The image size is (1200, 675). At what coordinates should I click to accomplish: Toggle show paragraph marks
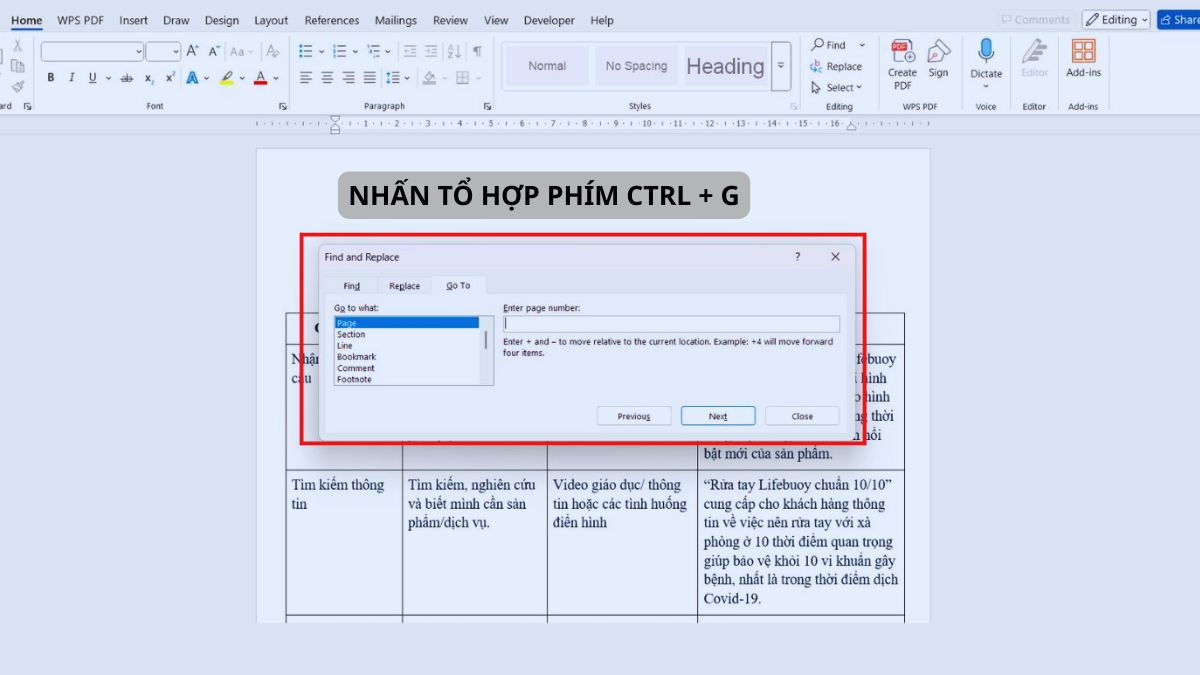(x=477, y=51)
